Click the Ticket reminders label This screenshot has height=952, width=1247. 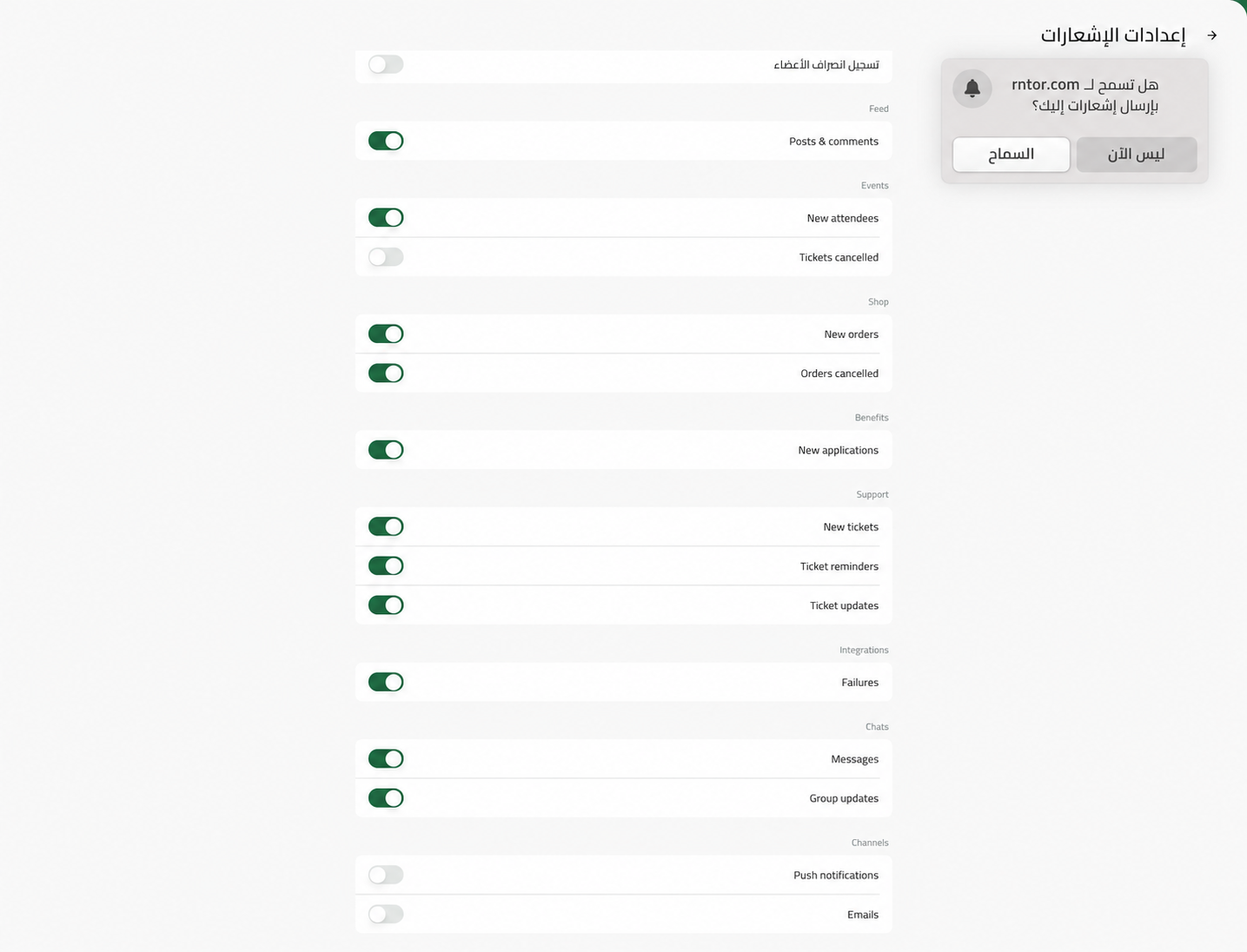pyautogui.click(x=839, y=566)
